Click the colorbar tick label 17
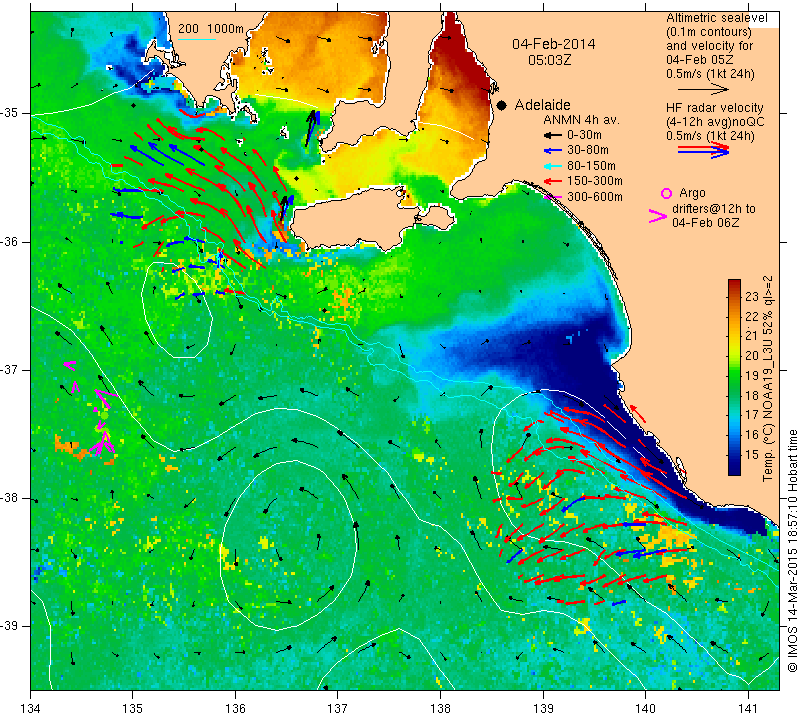The width and height of the screenshot is (800, 720). [x=752, y=415]
